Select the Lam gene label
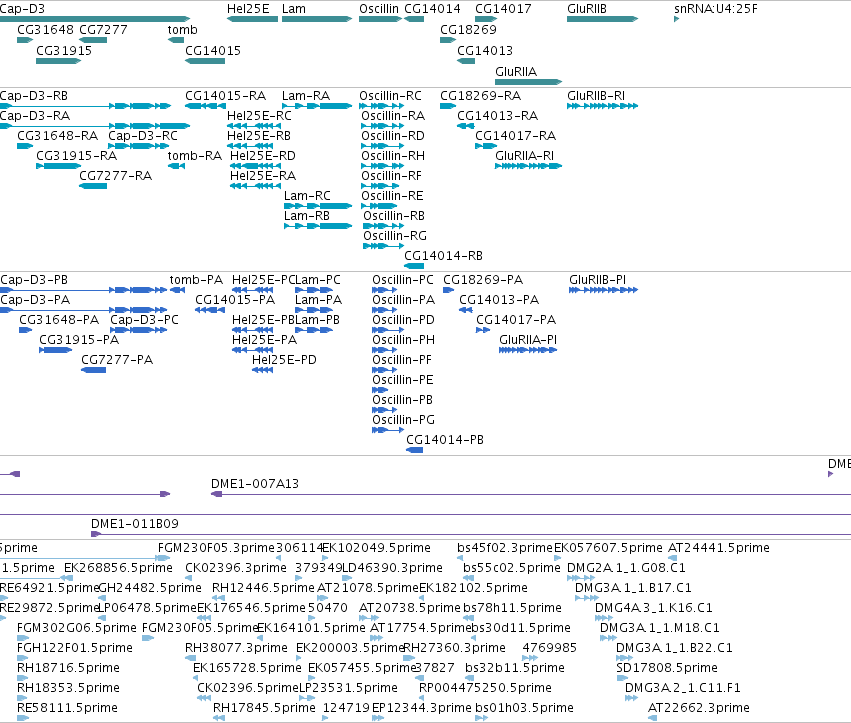 tap(294, 9)
